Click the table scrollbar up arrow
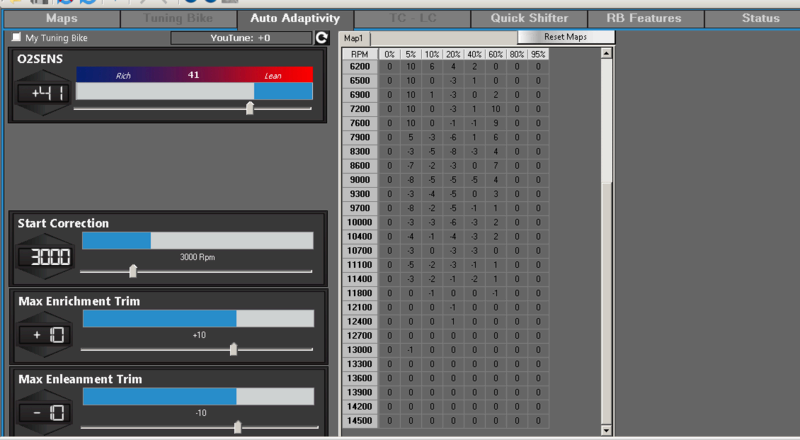Viewport: 800px width, 440px height. (x=605, y=52)
